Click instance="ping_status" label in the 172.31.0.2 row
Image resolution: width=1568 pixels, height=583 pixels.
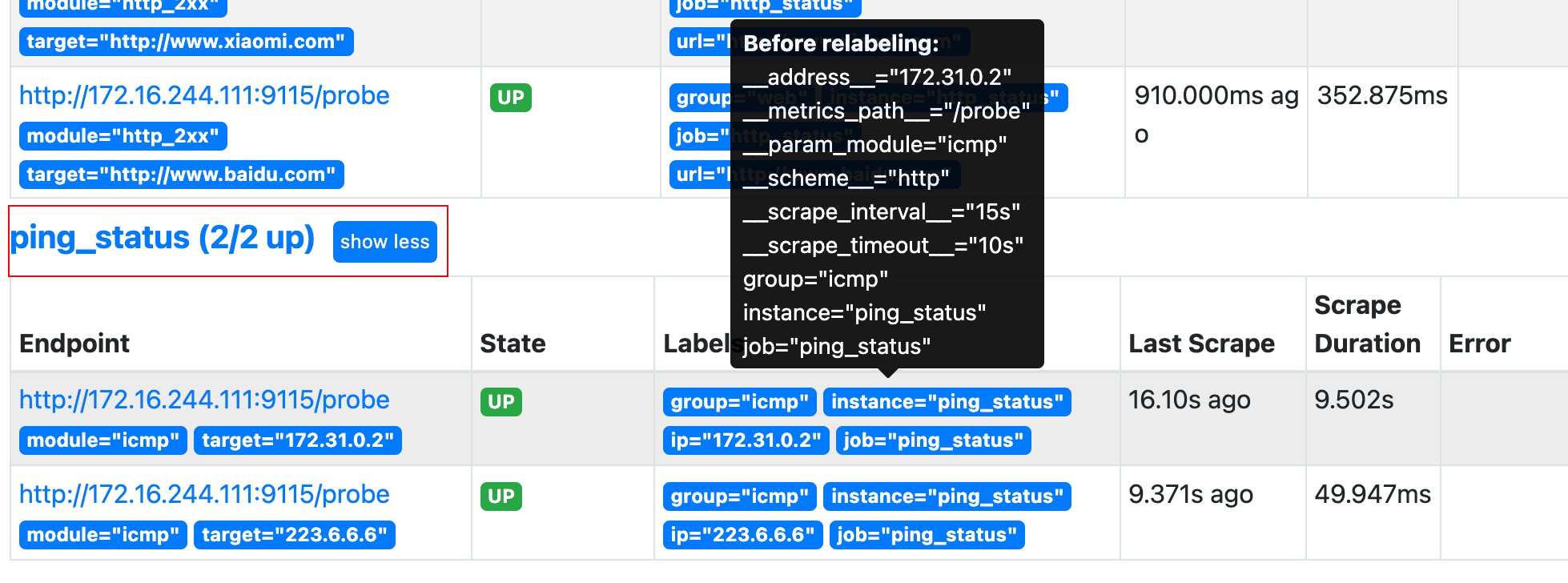tap(947, 402)
